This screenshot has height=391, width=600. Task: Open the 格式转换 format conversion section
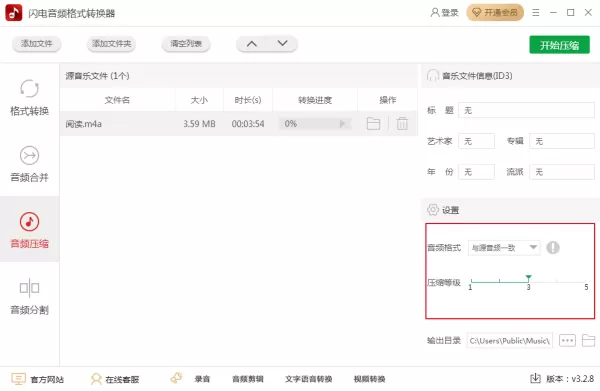point(29,97)
